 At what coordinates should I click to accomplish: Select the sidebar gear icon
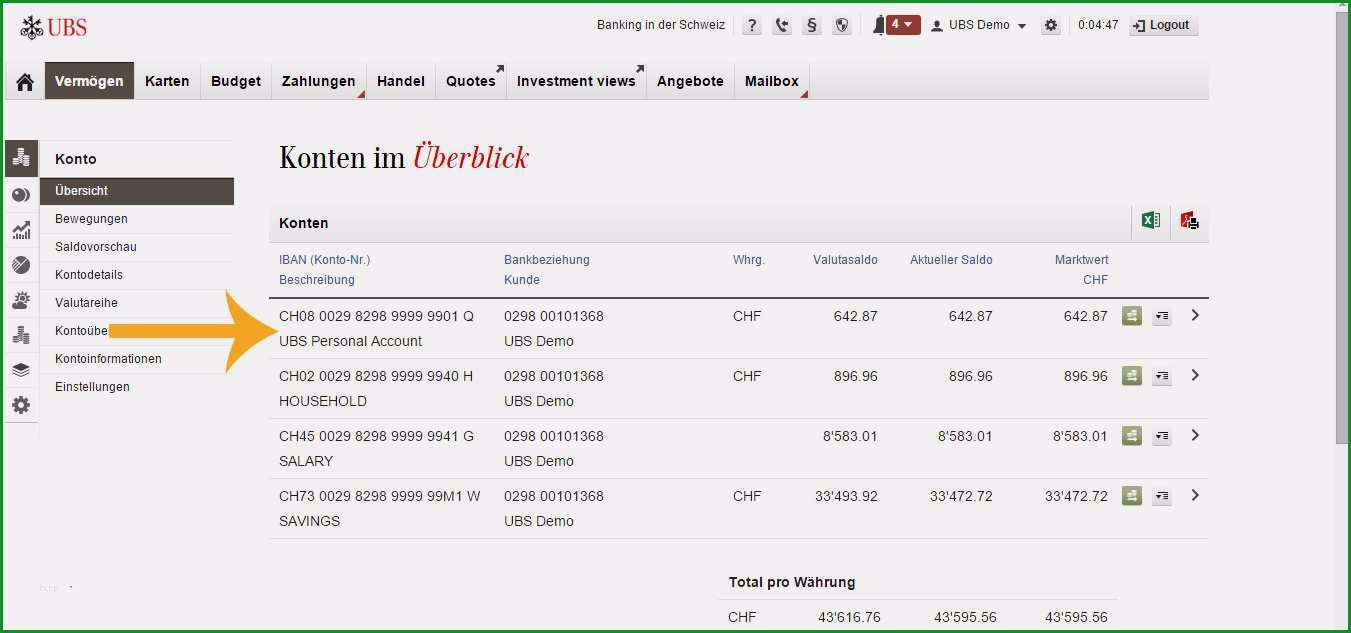coord(21,405)
